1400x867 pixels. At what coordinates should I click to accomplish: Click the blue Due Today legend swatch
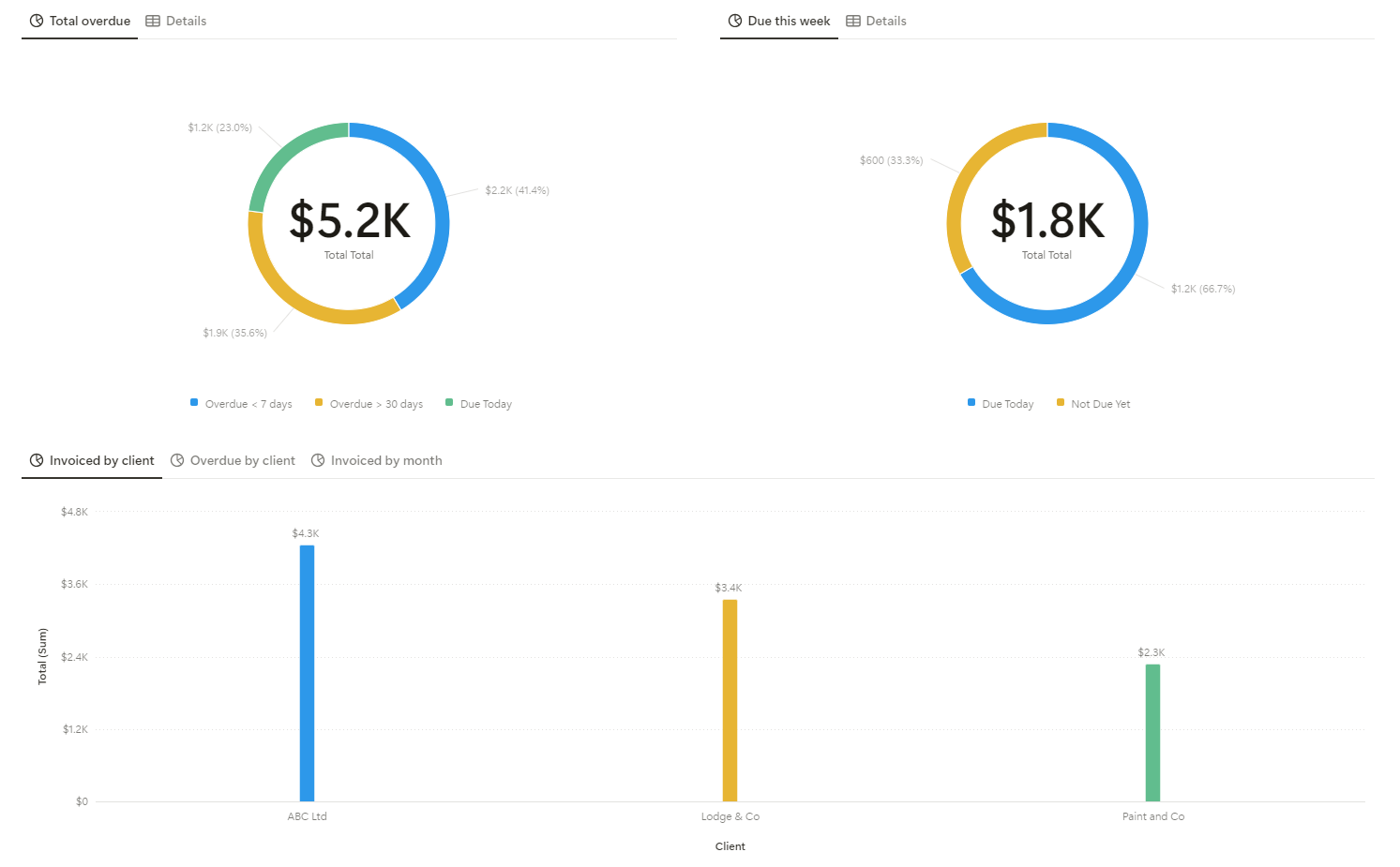pyautogui.click(x=971, y=402)
